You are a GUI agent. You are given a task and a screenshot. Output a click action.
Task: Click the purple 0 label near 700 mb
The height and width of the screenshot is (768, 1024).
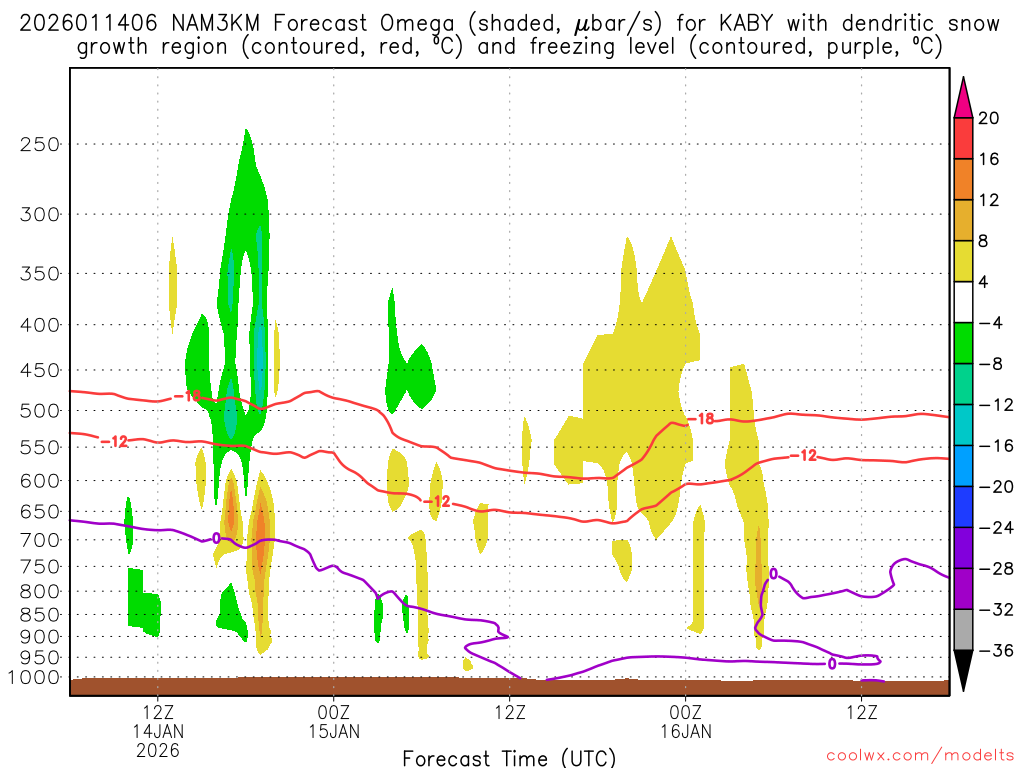click(x=216, y=538)
